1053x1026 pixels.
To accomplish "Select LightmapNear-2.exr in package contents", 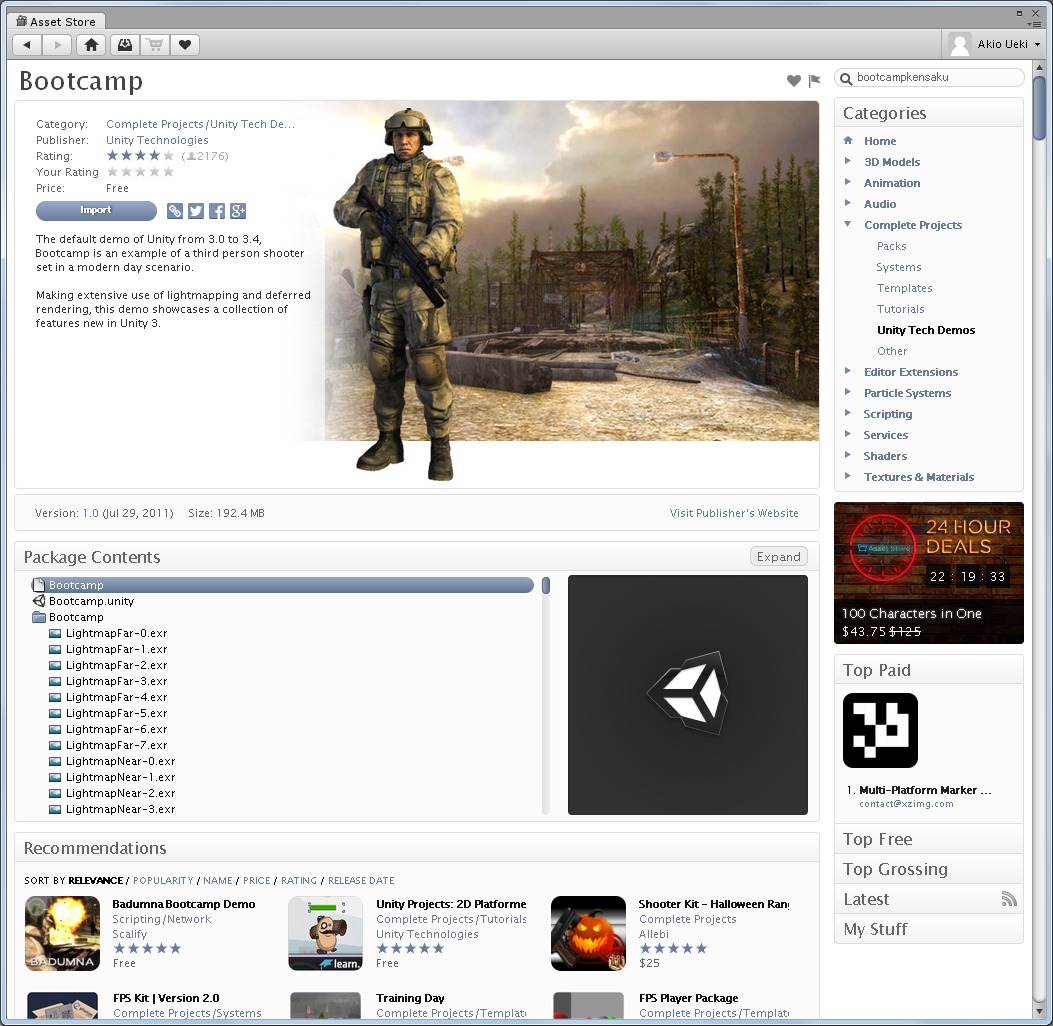I will coord(120,793).
